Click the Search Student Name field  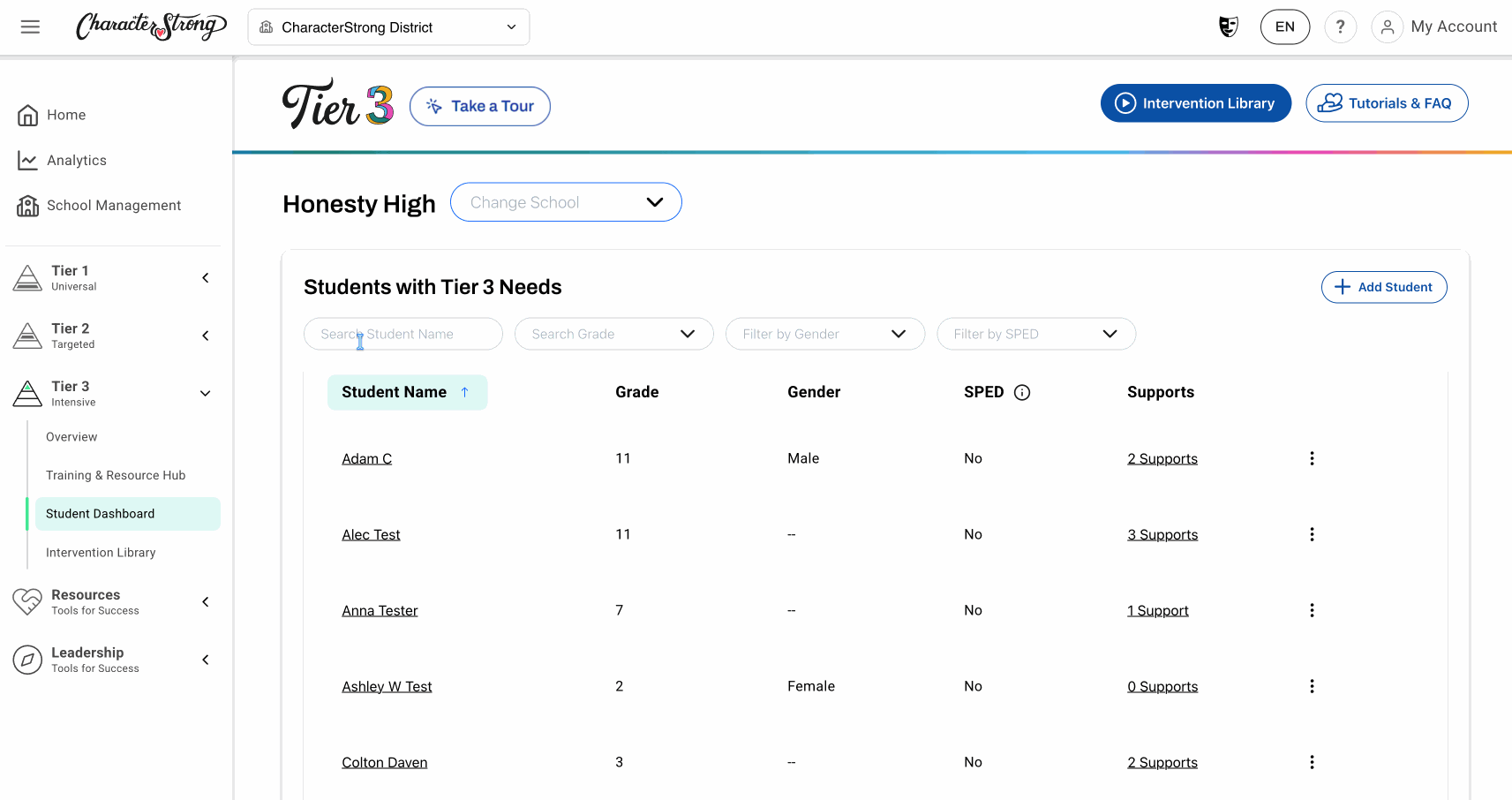[x=403, y=334]
